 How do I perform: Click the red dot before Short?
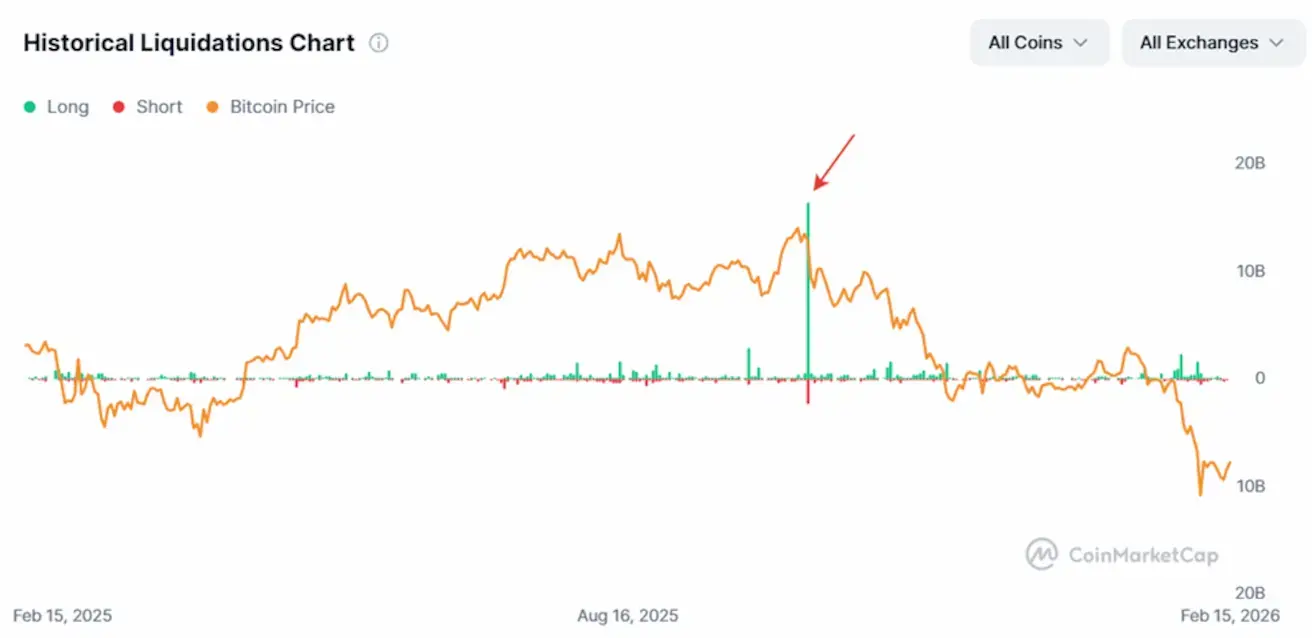pos(119,107)
